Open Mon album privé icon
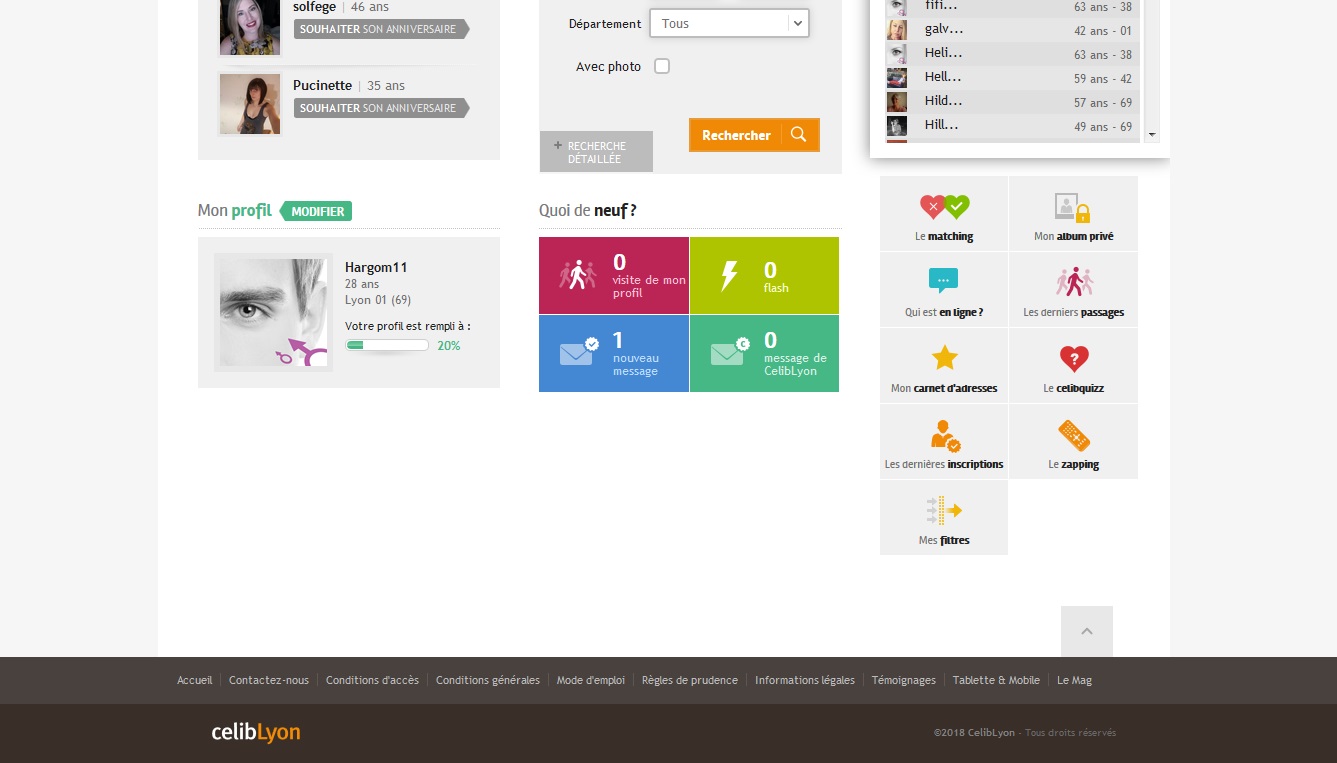This screenshot has width=1337, height=763. coord(1073,208)
